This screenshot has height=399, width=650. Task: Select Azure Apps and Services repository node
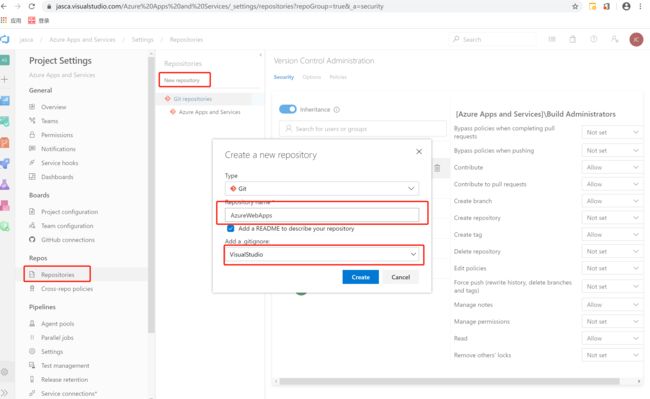tap(209, 112)
